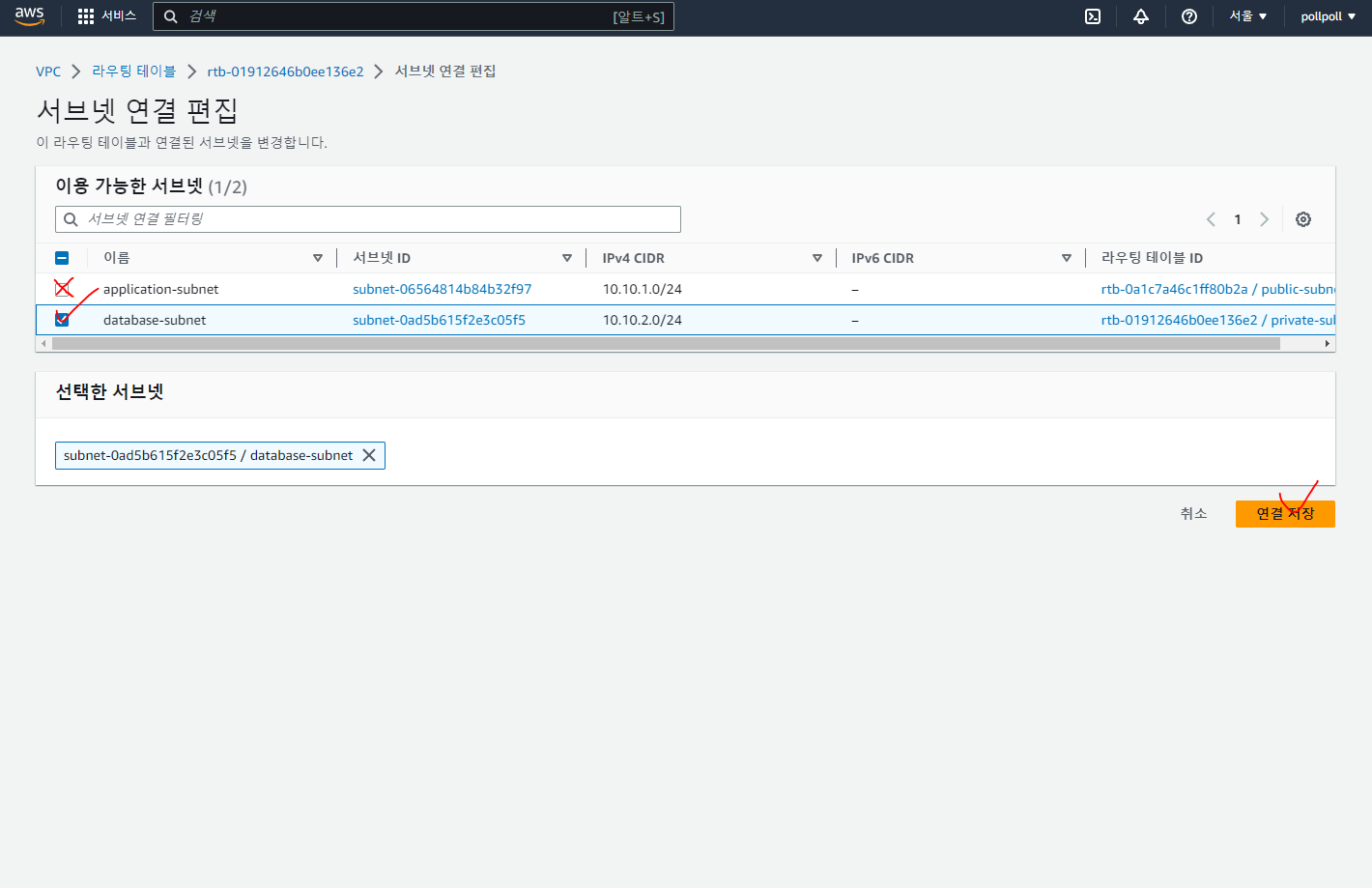1372x888 pixels.
Task: Click the 취소 cancel button
Action: click(1193, 514)
